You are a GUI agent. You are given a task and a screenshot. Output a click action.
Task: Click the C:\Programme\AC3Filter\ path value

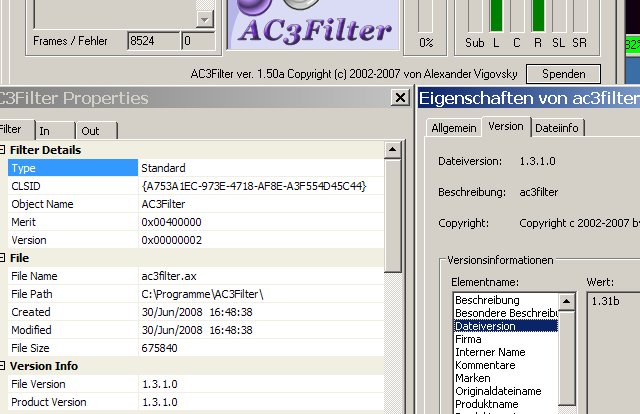(202, 294)
